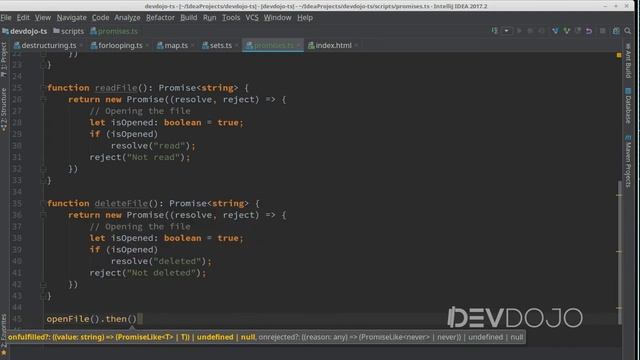
Task: Open the Project tool window
Action: point(4,60)
